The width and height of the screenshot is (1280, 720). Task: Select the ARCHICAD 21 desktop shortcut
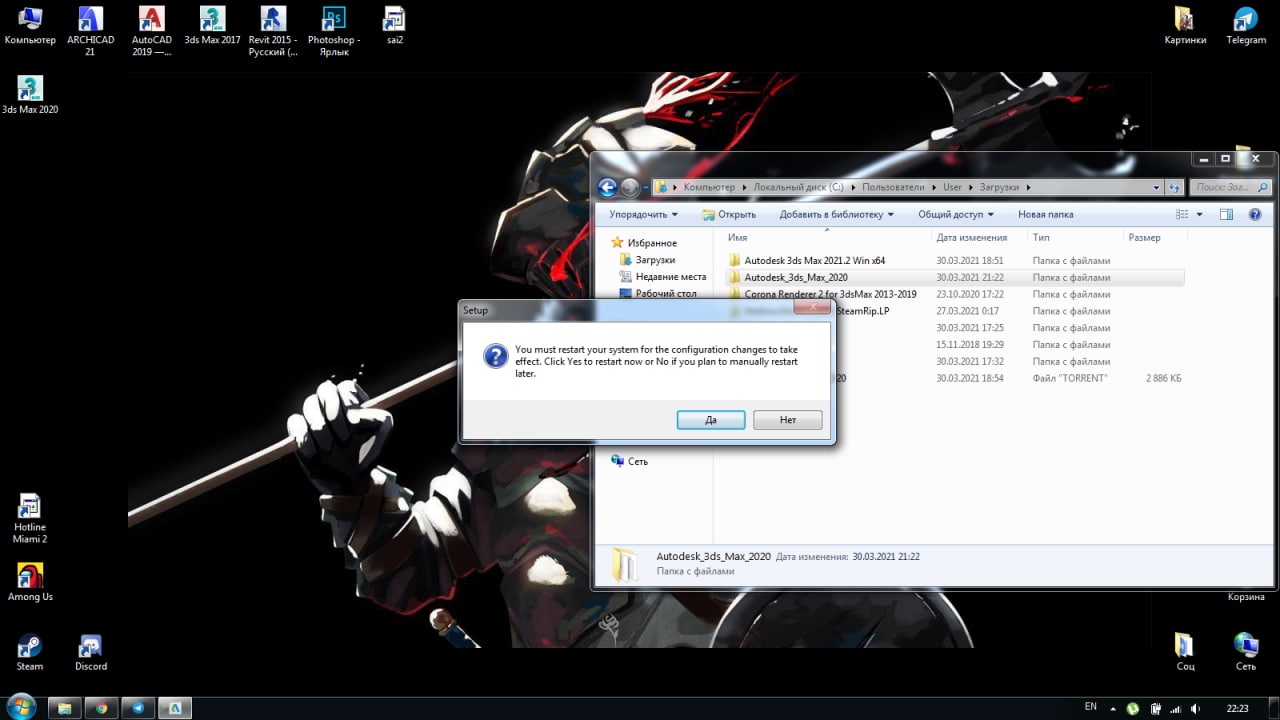90,30
